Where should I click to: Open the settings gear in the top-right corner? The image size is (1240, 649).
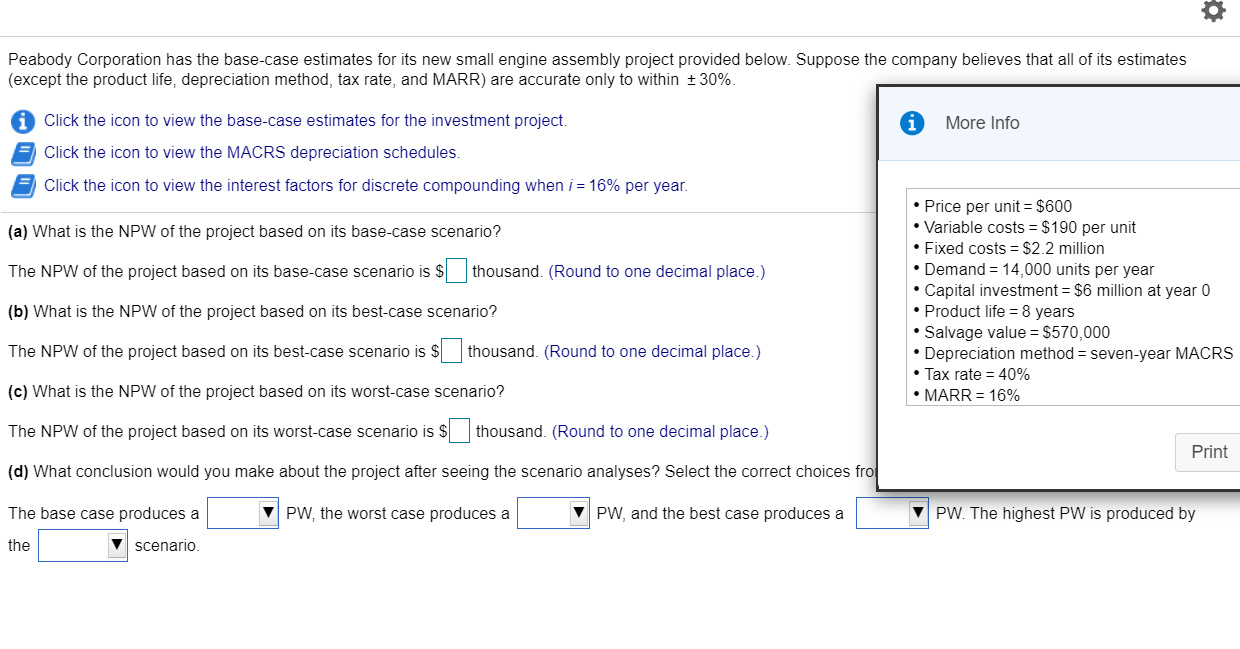coord(1213,12)
